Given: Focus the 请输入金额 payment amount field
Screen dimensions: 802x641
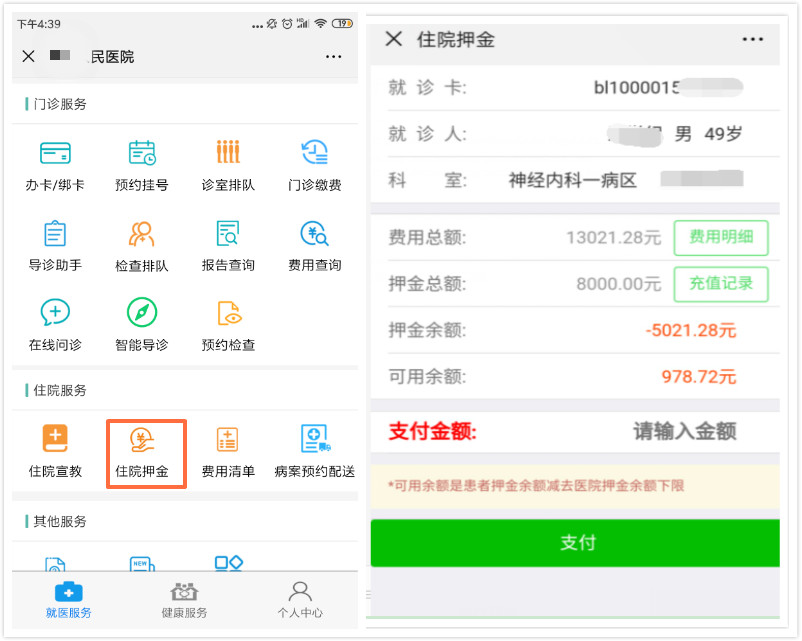Looking at the screenshot, I should (685, 431).
